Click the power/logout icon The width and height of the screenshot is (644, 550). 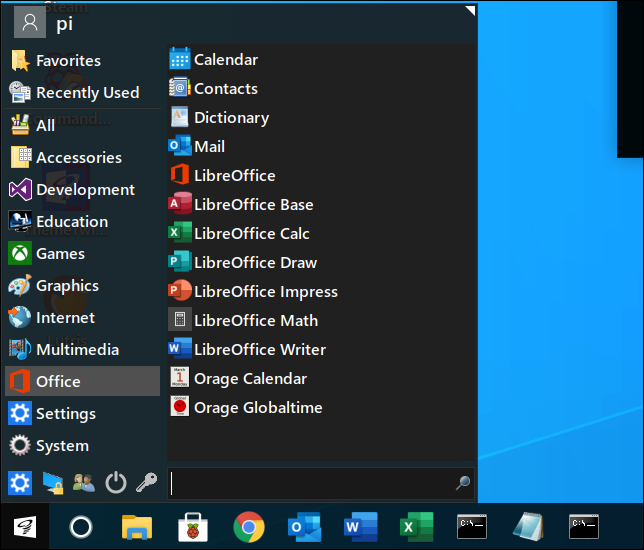(x=116, y=483)
